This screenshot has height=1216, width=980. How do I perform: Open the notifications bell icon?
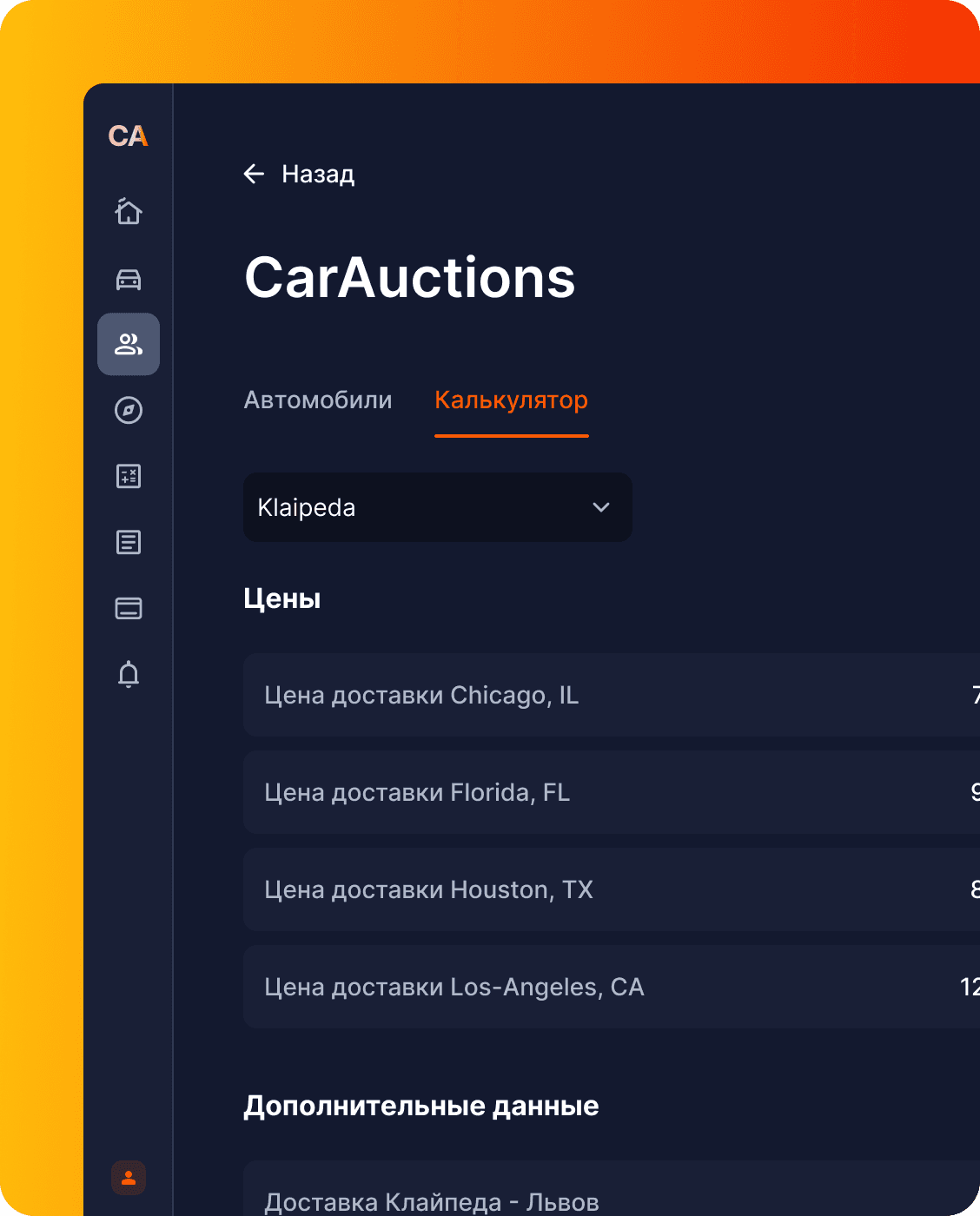[x=129, y=675]
